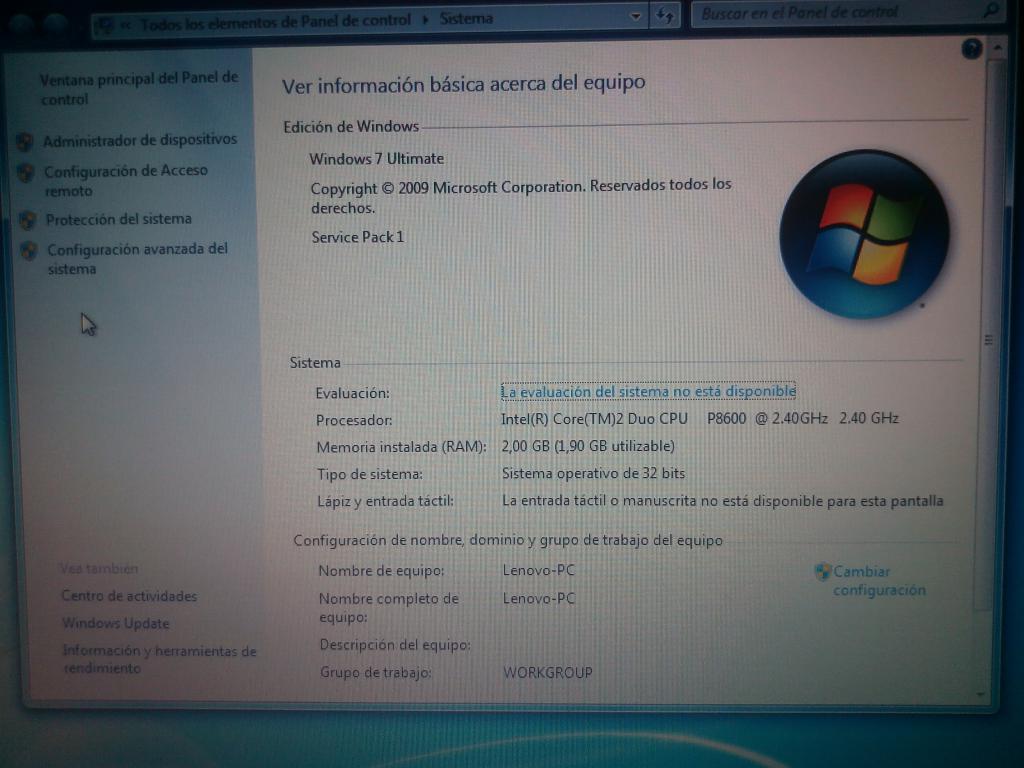This screenshot has height=768, width=1024.
Task: Click the vertical scrollbar thumb
Action: [x=989, y=336]
